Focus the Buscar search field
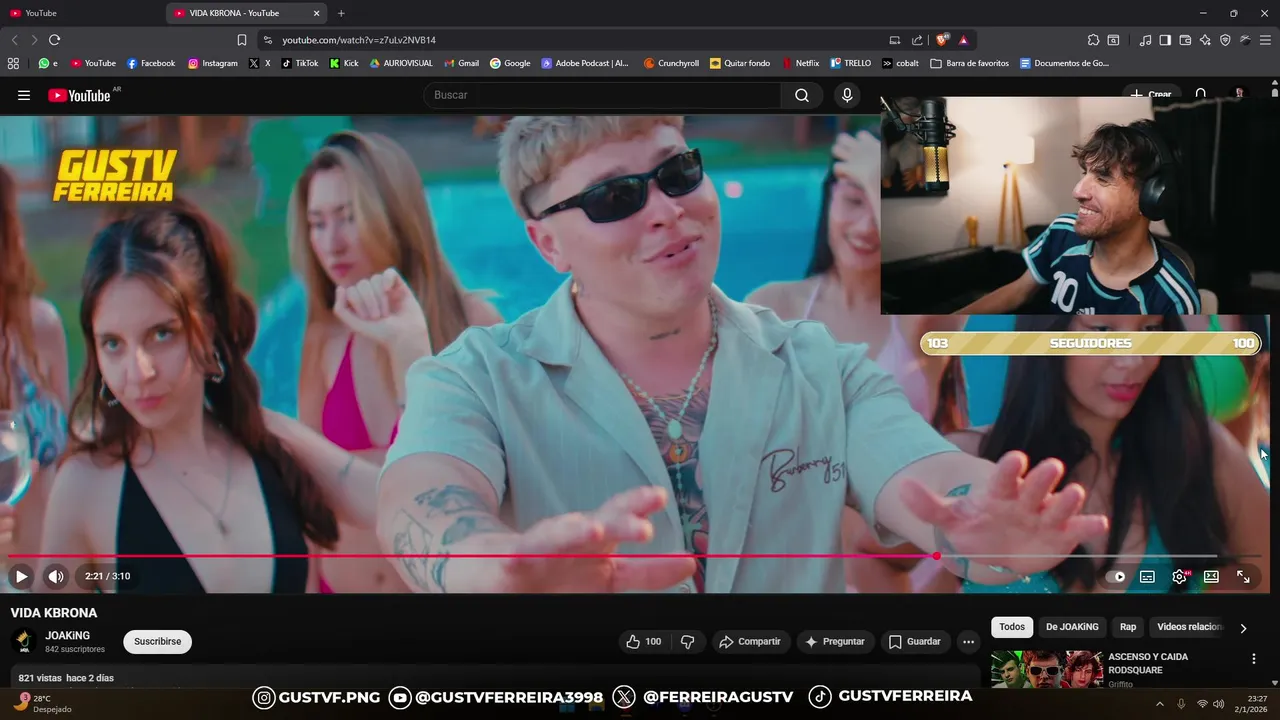The image size is (1280, 720). tap(602, 95)
